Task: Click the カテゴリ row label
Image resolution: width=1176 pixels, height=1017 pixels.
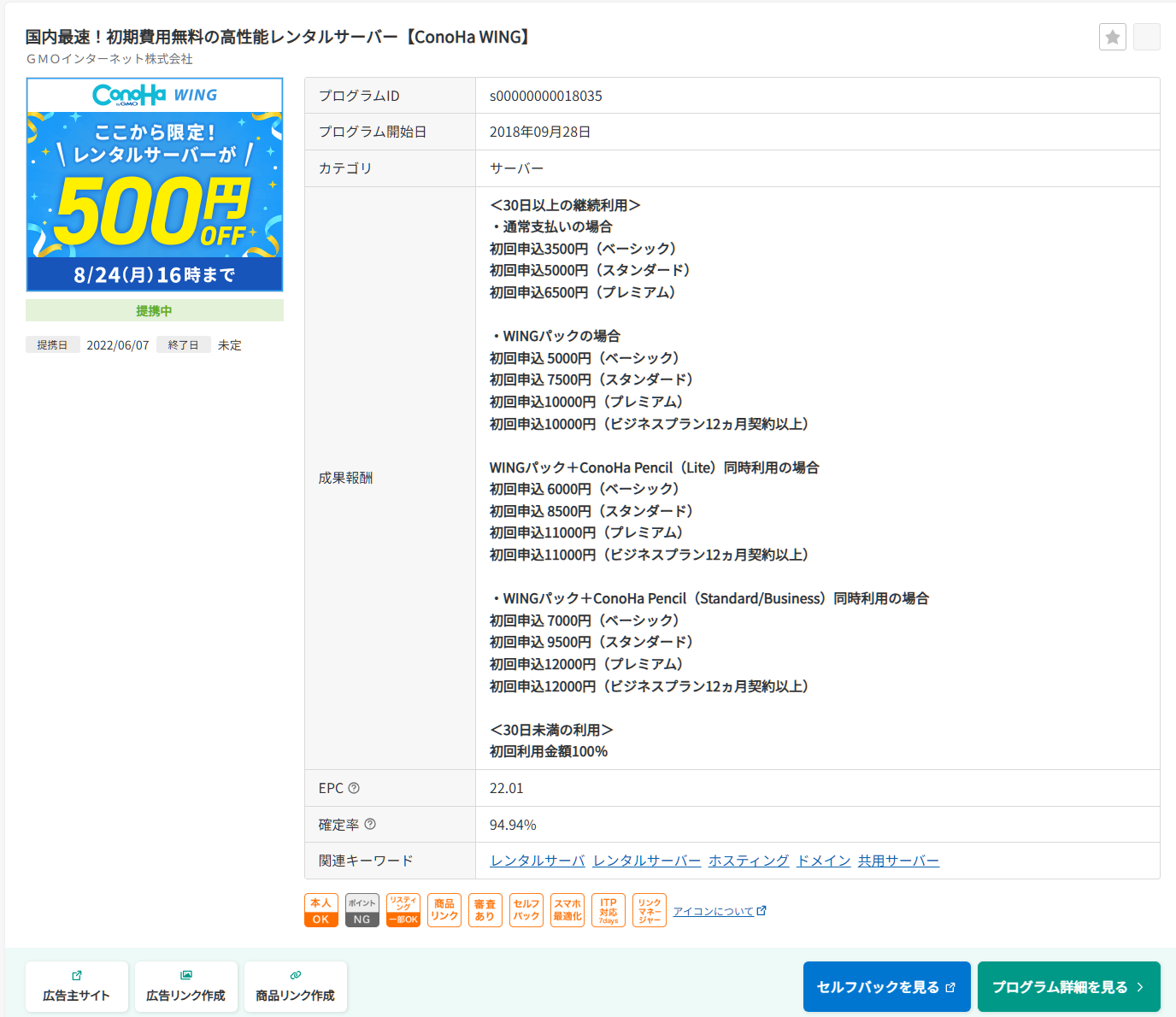Action: (345, 168)
